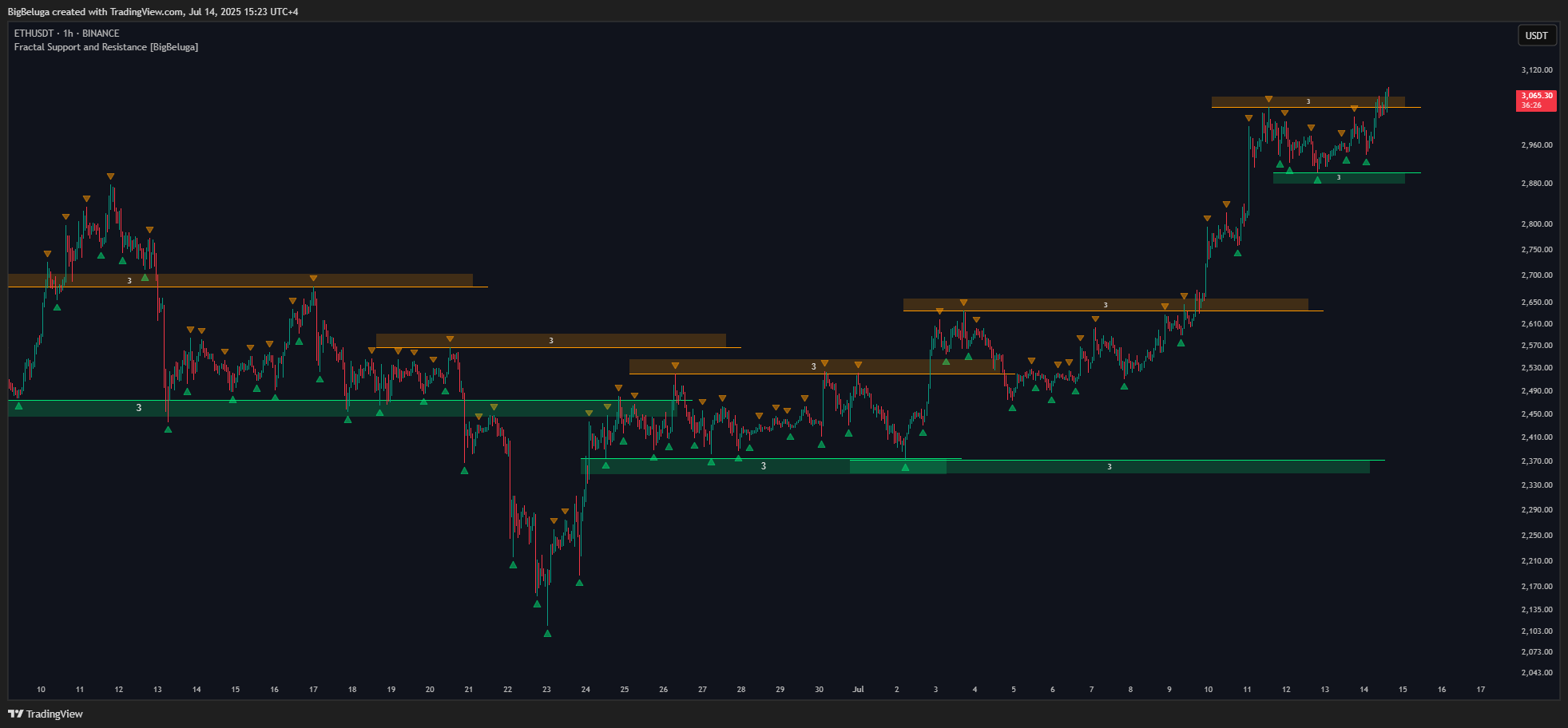
Task: Select price axis label 2,135.00
Action: [1537, 610]
